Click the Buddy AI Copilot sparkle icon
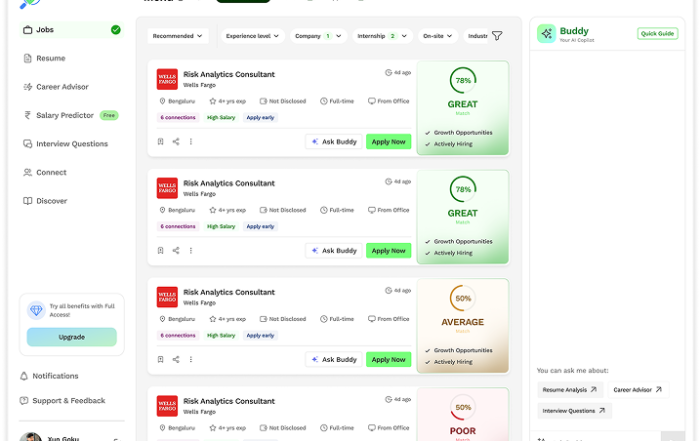Screen dimensions: 700x441 pyautogui.click(x=546, y=34)
